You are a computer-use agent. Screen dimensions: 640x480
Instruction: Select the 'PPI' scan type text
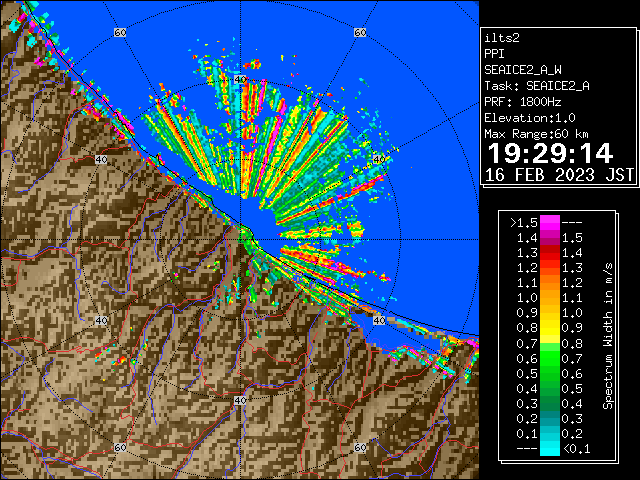coord(494,54)
